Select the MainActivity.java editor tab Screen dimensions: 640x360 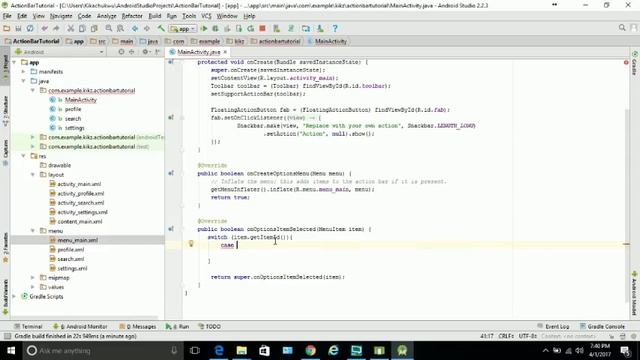click(198, 52)
